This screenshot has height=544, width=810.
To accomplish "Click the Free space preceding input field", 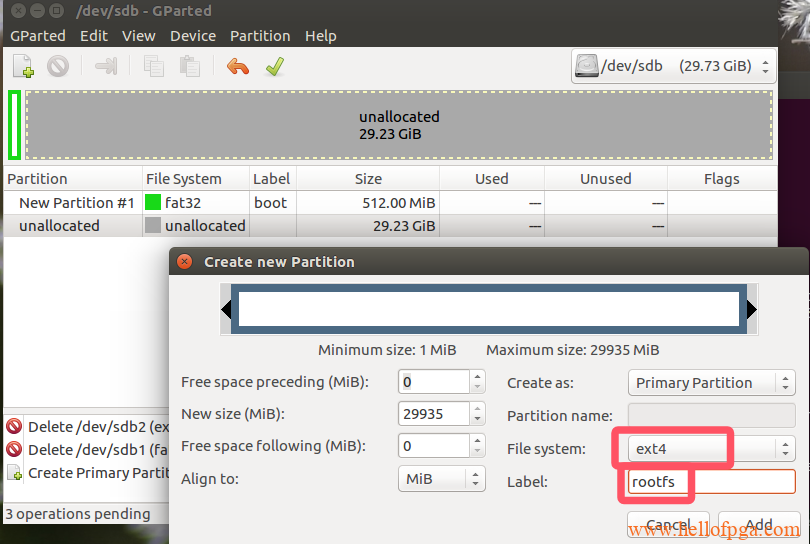I will [x=434, y=382].
